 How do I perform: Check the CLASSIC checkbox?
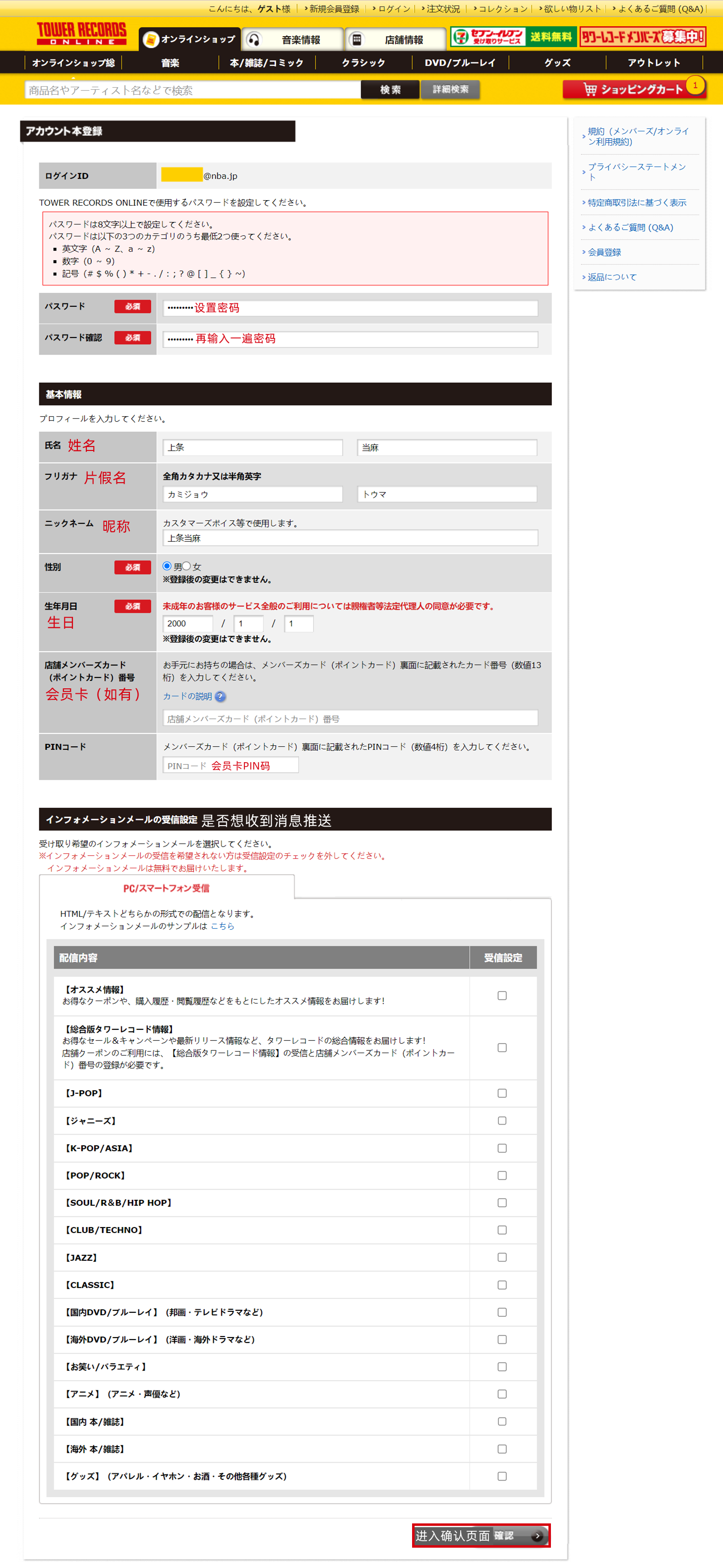(x=502, y=1285)
